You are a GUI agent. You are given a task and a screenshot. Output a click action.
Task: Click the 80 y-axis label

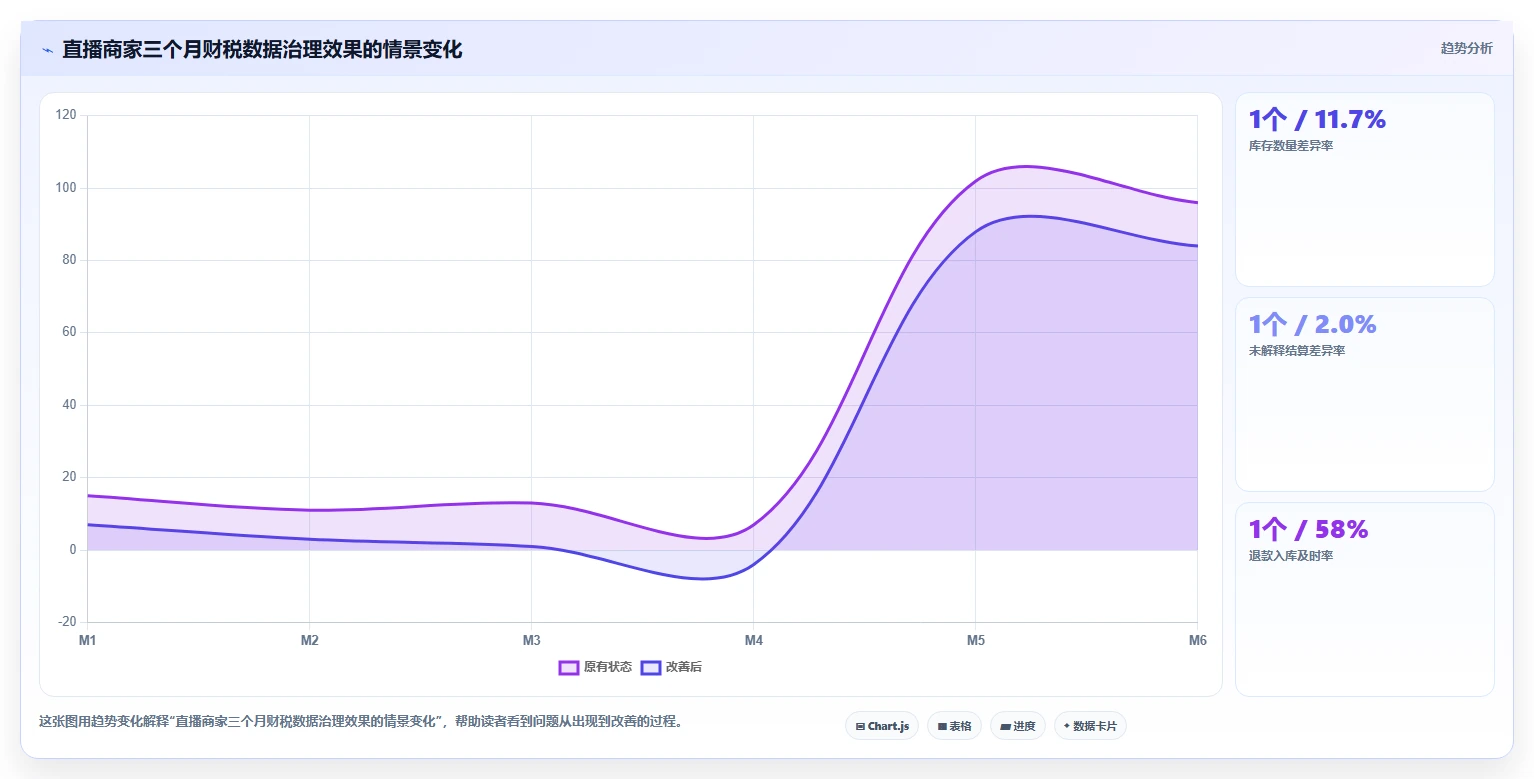click(69, 260)
